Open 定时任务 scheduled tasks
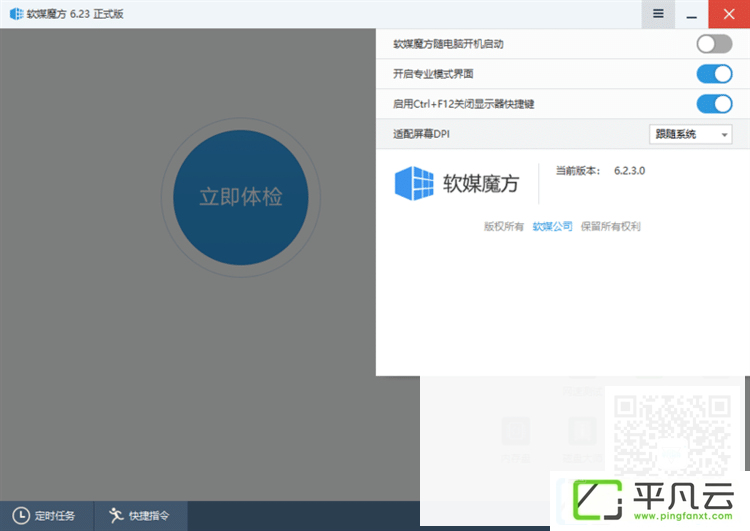 [x=46, y=516]
